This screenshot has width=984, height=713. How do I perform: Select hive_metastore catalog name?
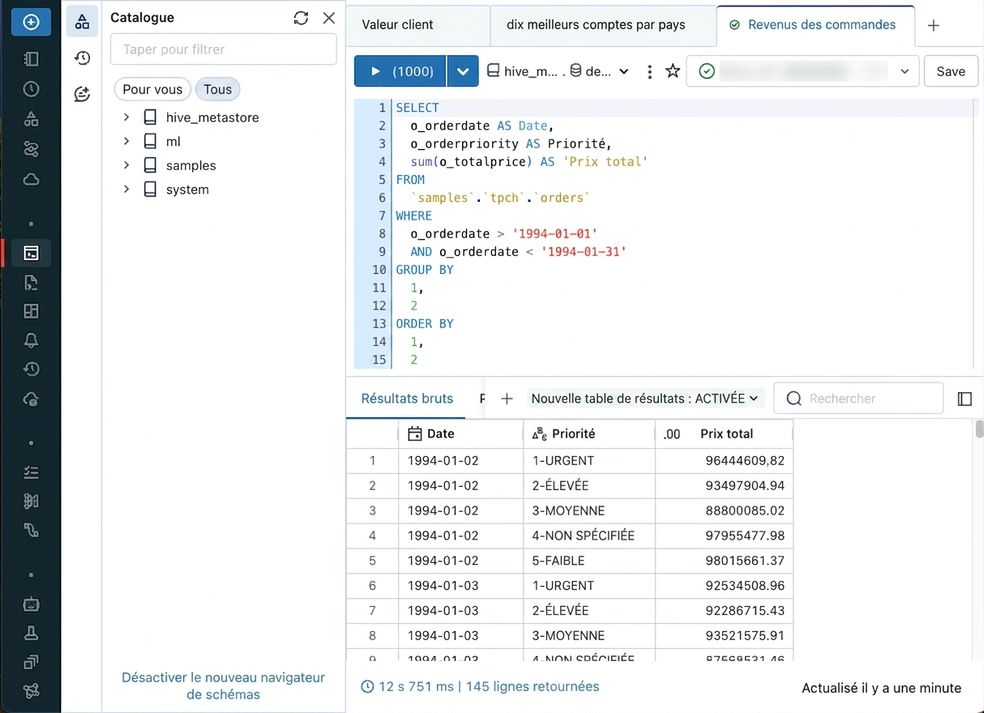[x=212, y=117]
